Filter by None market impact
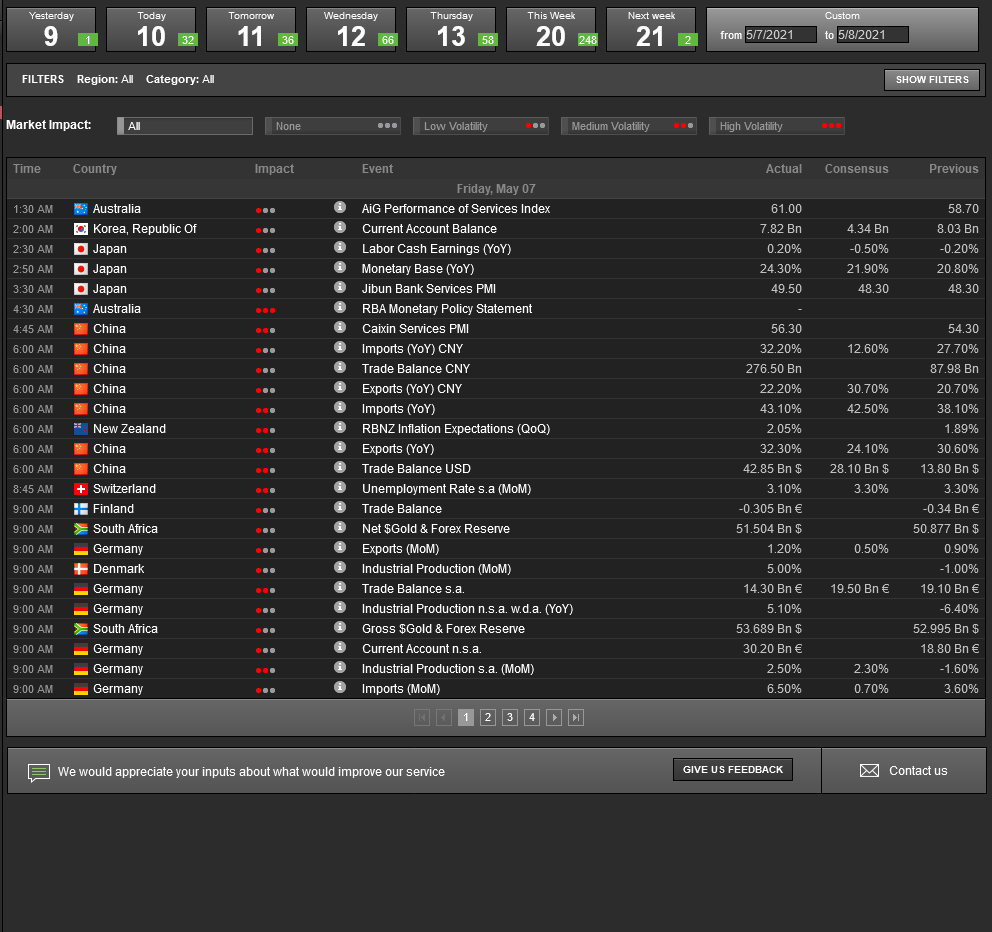Screen dimensions: 992x932 [x=333, y=126]
